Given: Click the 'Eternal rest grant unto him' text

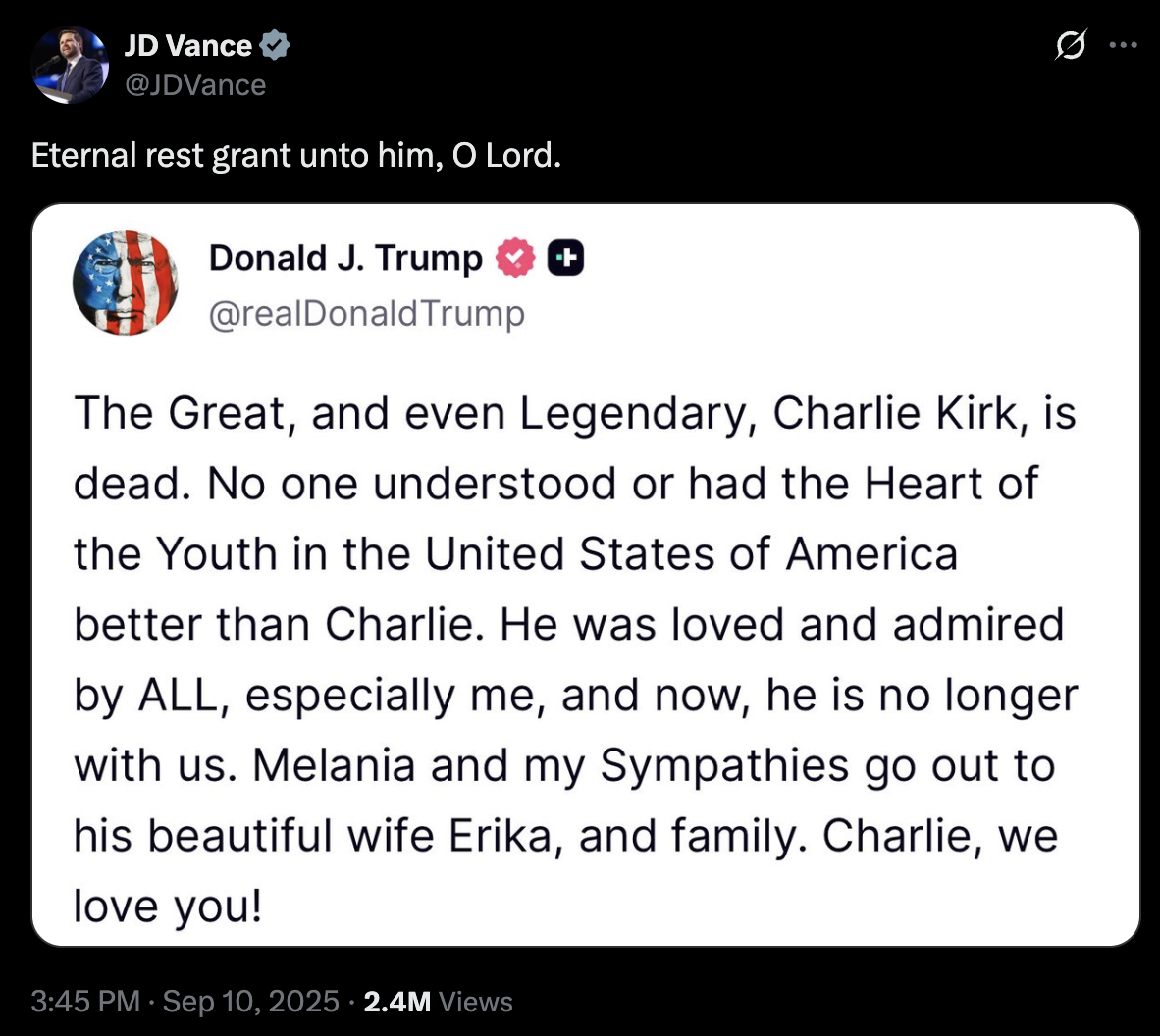Looking at the screenshot, I should pyautogui.click(x=295, y=155).
